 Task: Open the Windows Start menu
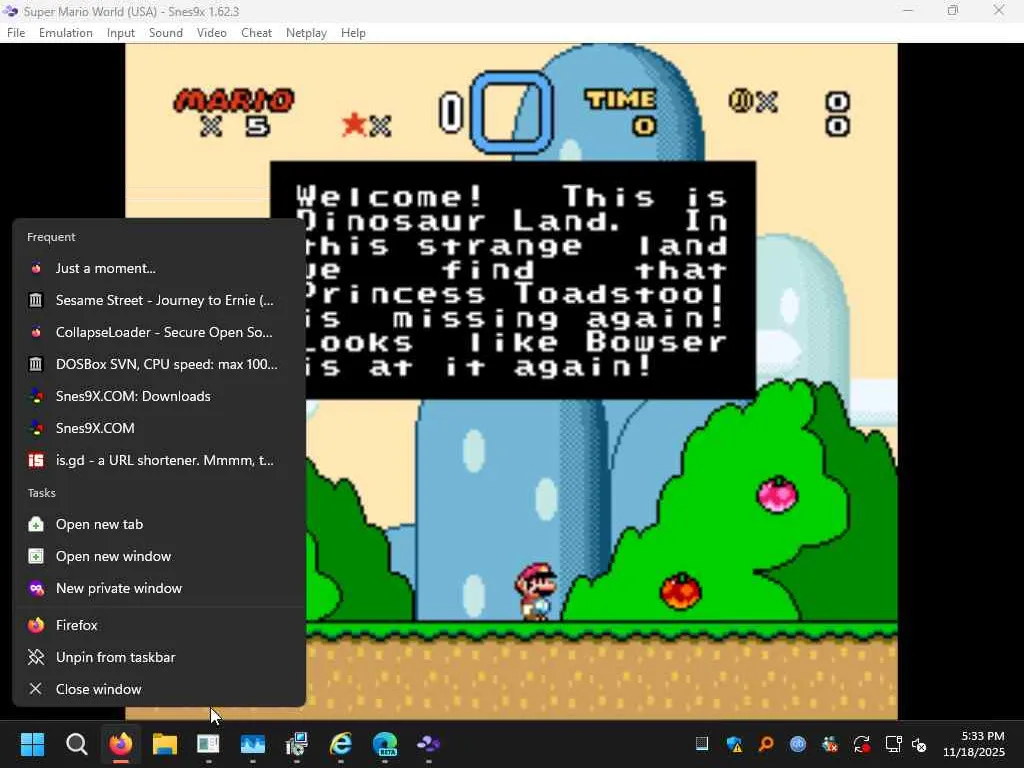[x=32, y=744]
